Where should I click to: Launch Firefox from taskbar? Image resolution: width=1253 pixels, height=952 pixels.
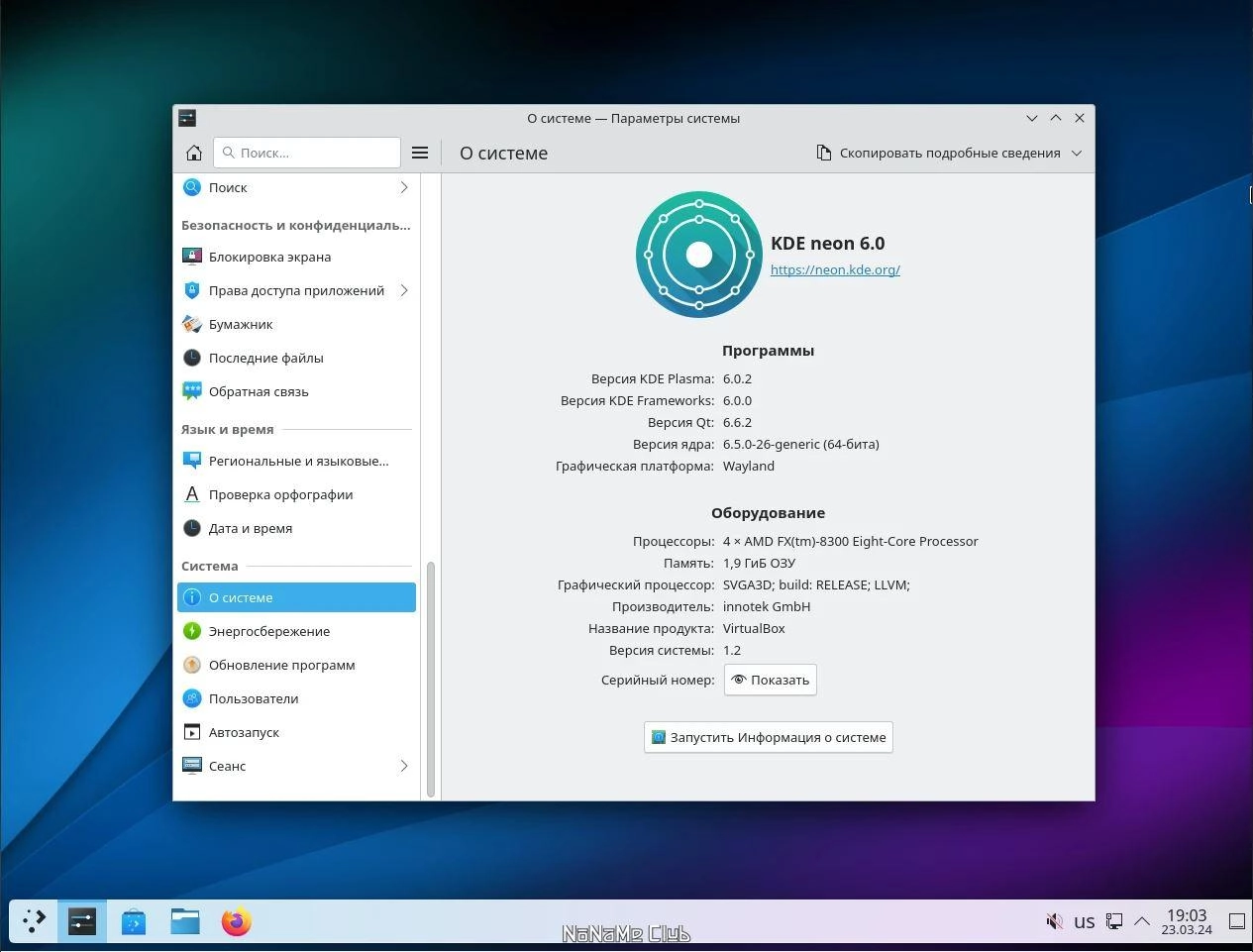pos(237,922)
